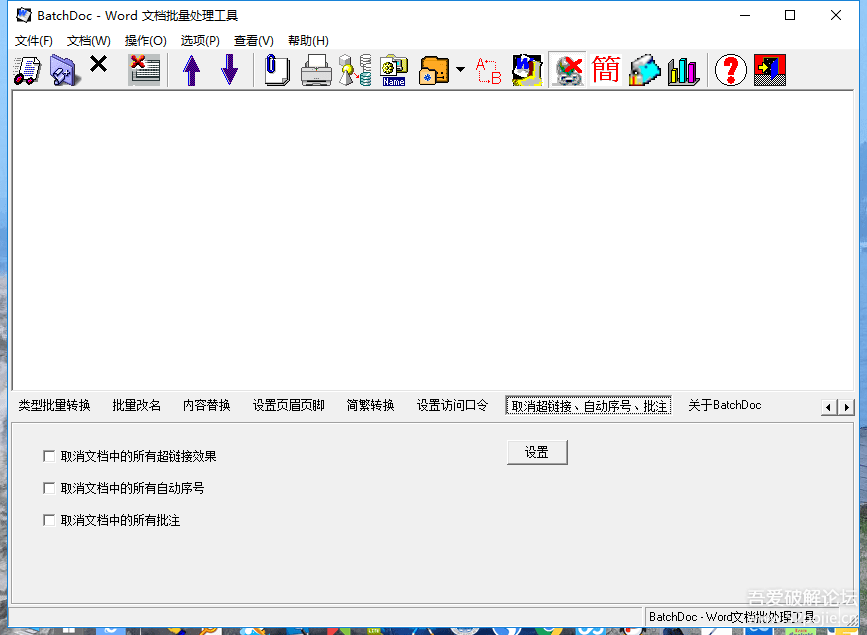Switch to the 简繁转换 tab
The width and height of the screenshot is (867, 635).
pyautogui.click(x=370, y=405)
